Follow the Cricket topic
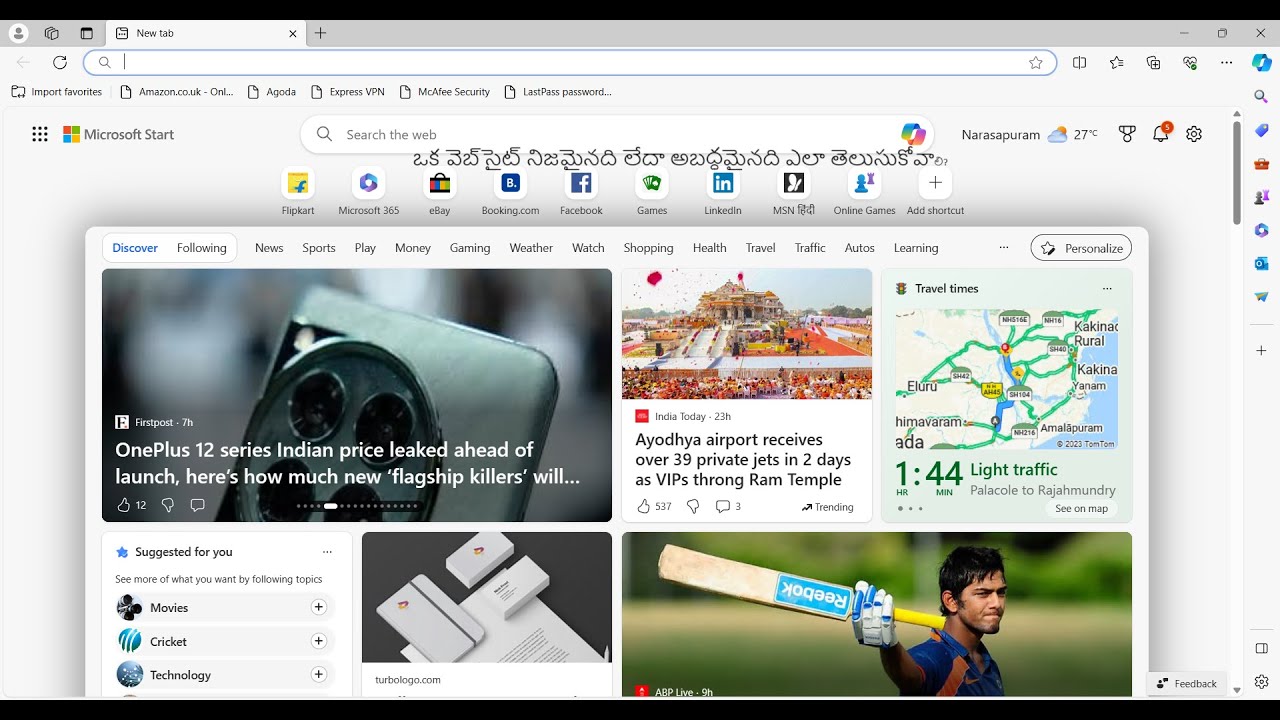The image size is (1280, 720). (319, 641)
